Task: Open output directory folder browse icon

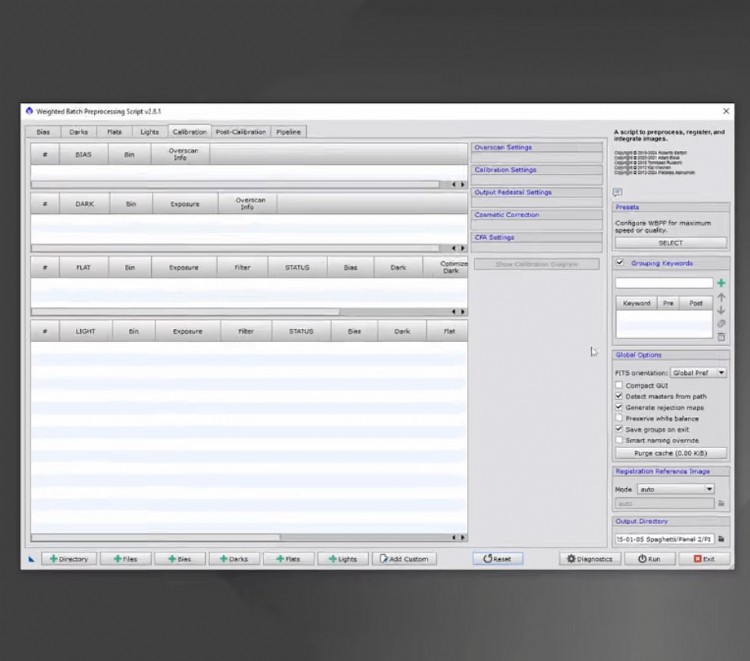Action: (721, 539)
